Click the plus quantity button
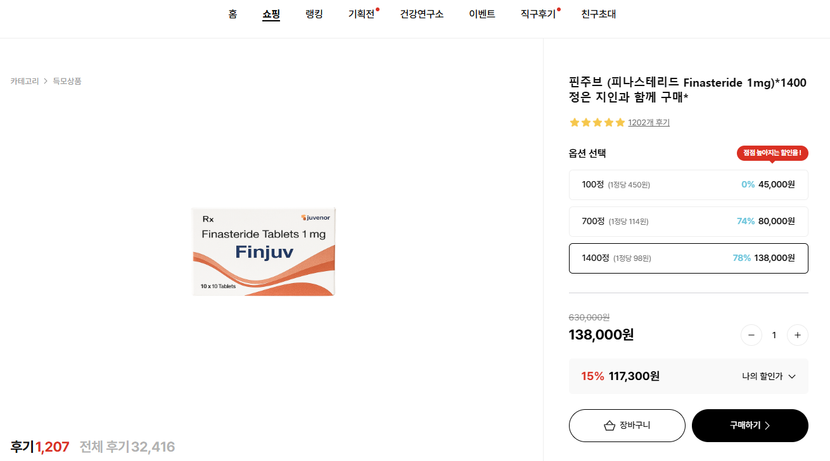 click(x=797, y=335)
